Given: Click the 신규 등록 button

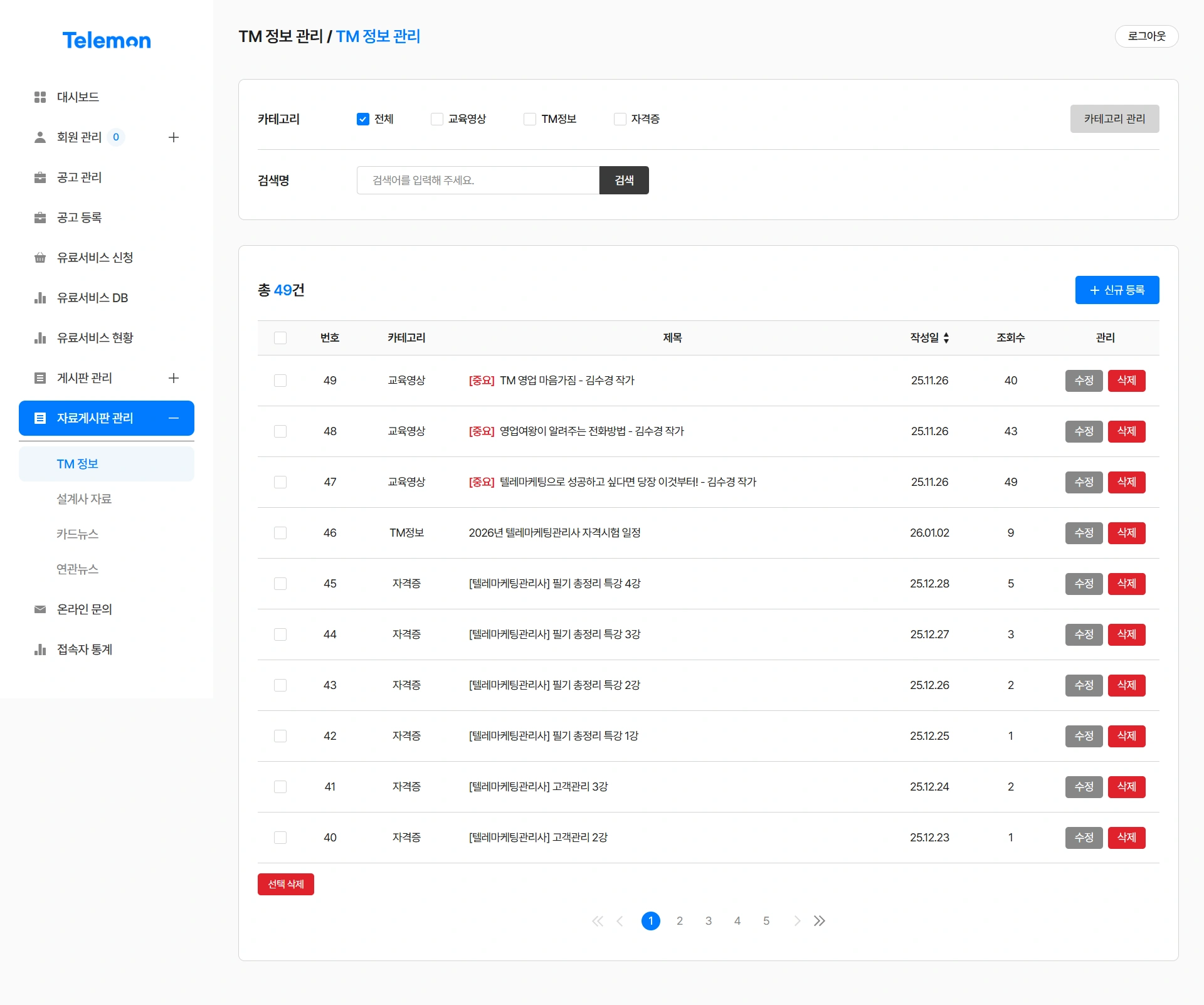Looking at the screenshot, I should (x=1117, y=290).
